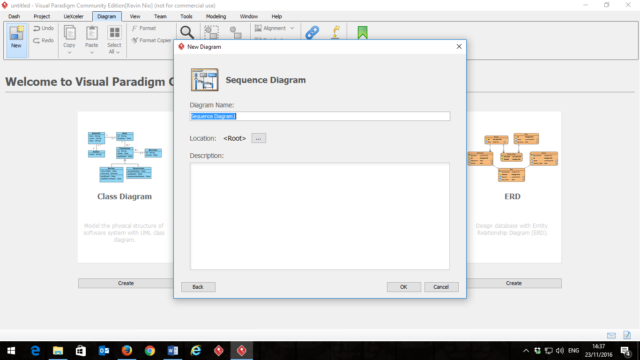Image resolution: width=640 pixels, height=360 pixels.
Task: Click the Format Copier tool
Action: (151, 40)
